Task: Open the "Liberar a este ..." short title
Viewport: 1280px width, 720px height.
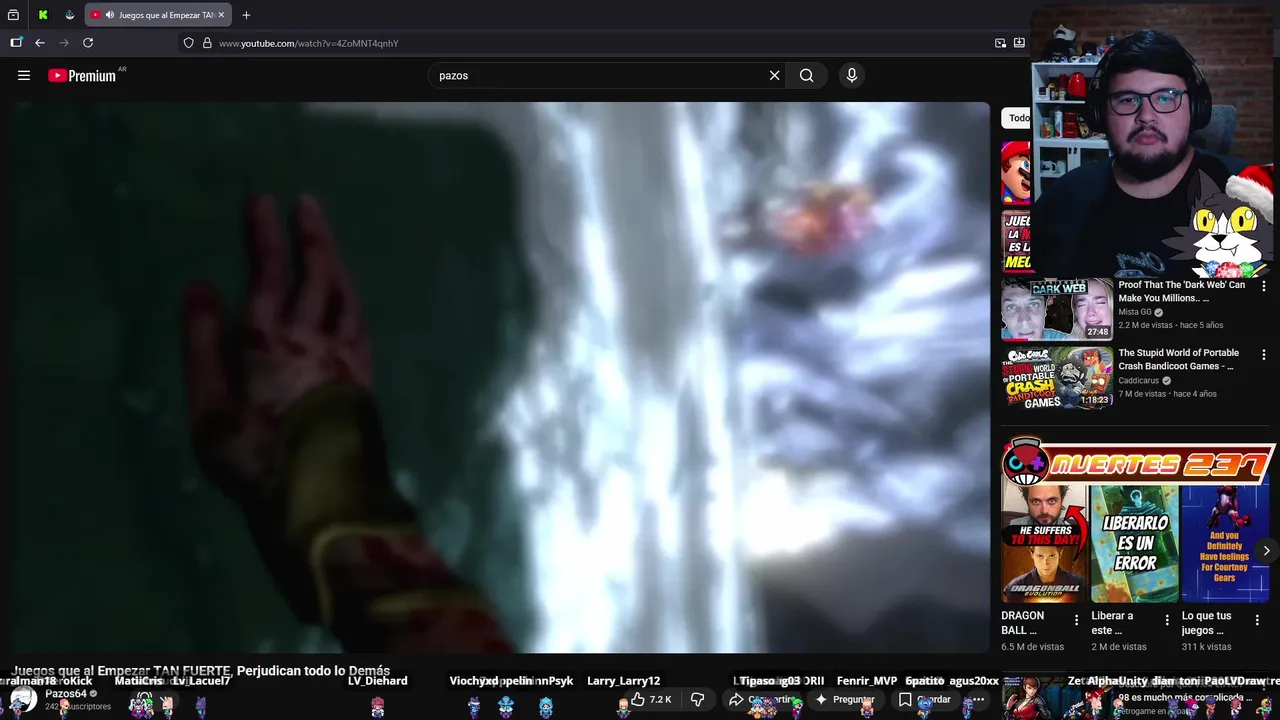Action: pos(1113,623)
